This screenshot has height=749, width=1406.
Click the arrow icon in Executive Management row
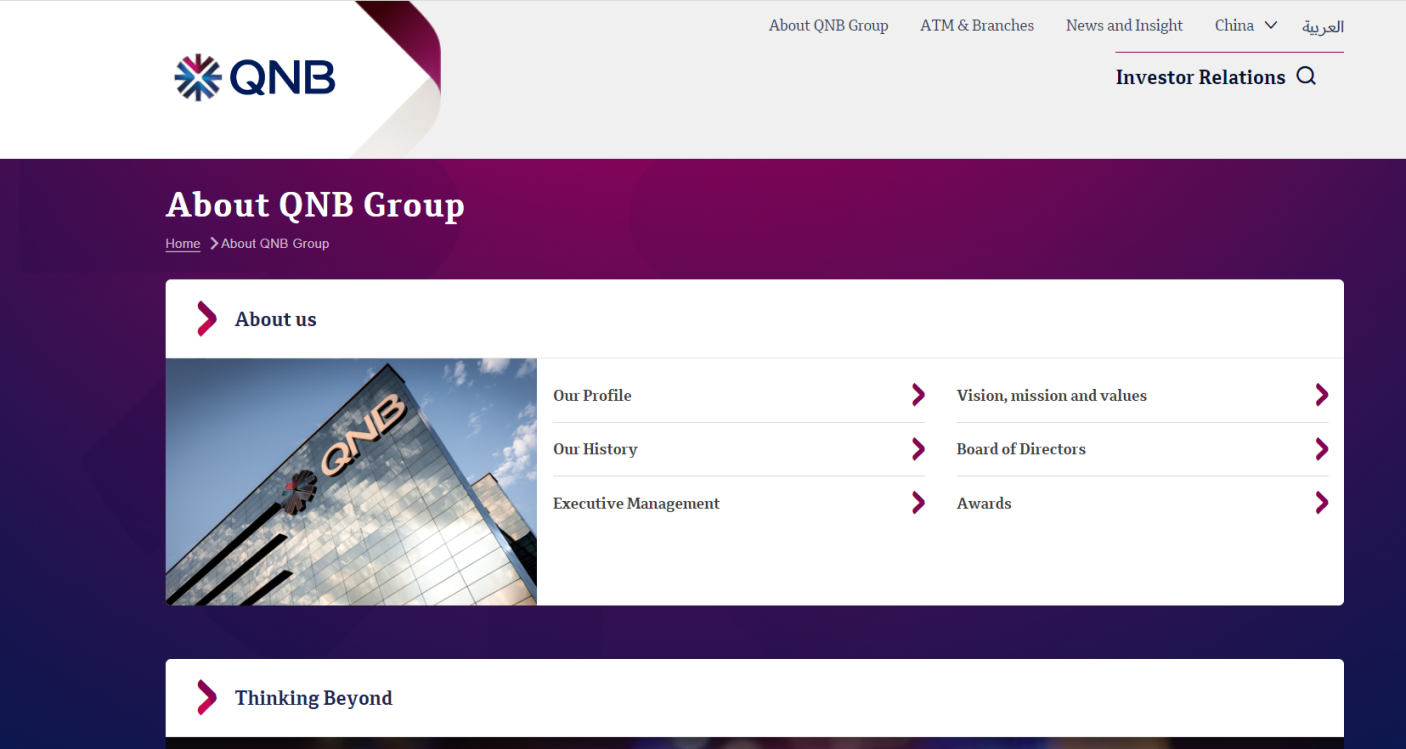[918, 503]
